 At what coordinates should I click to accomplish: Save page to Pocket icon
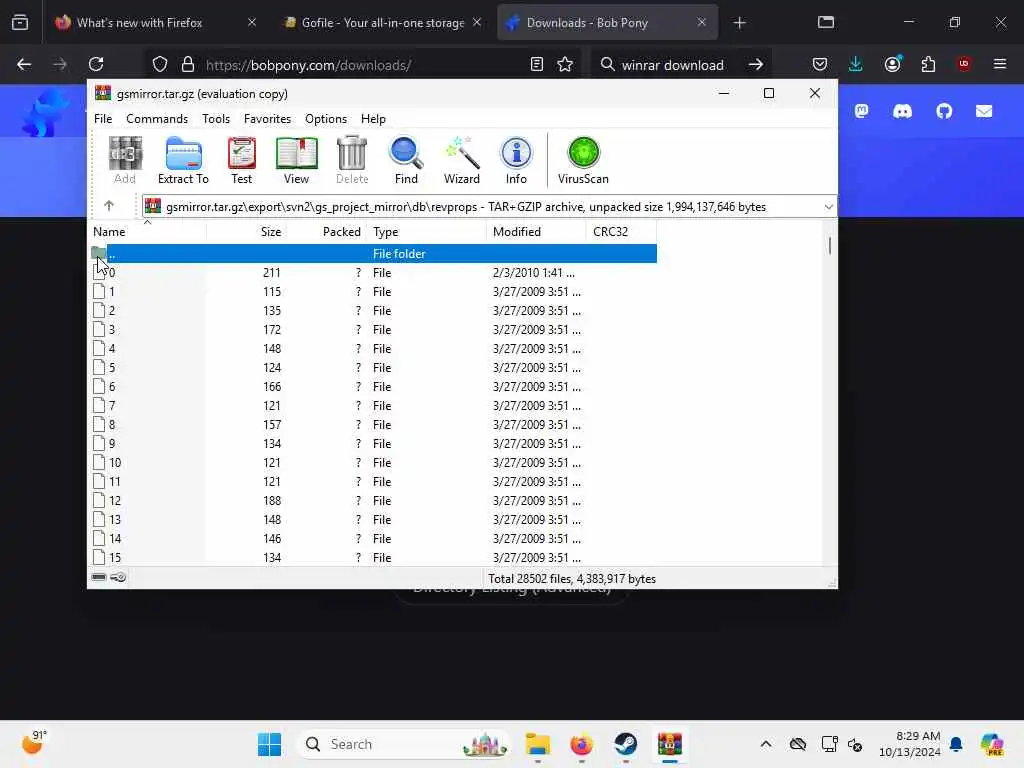(820, 64)
